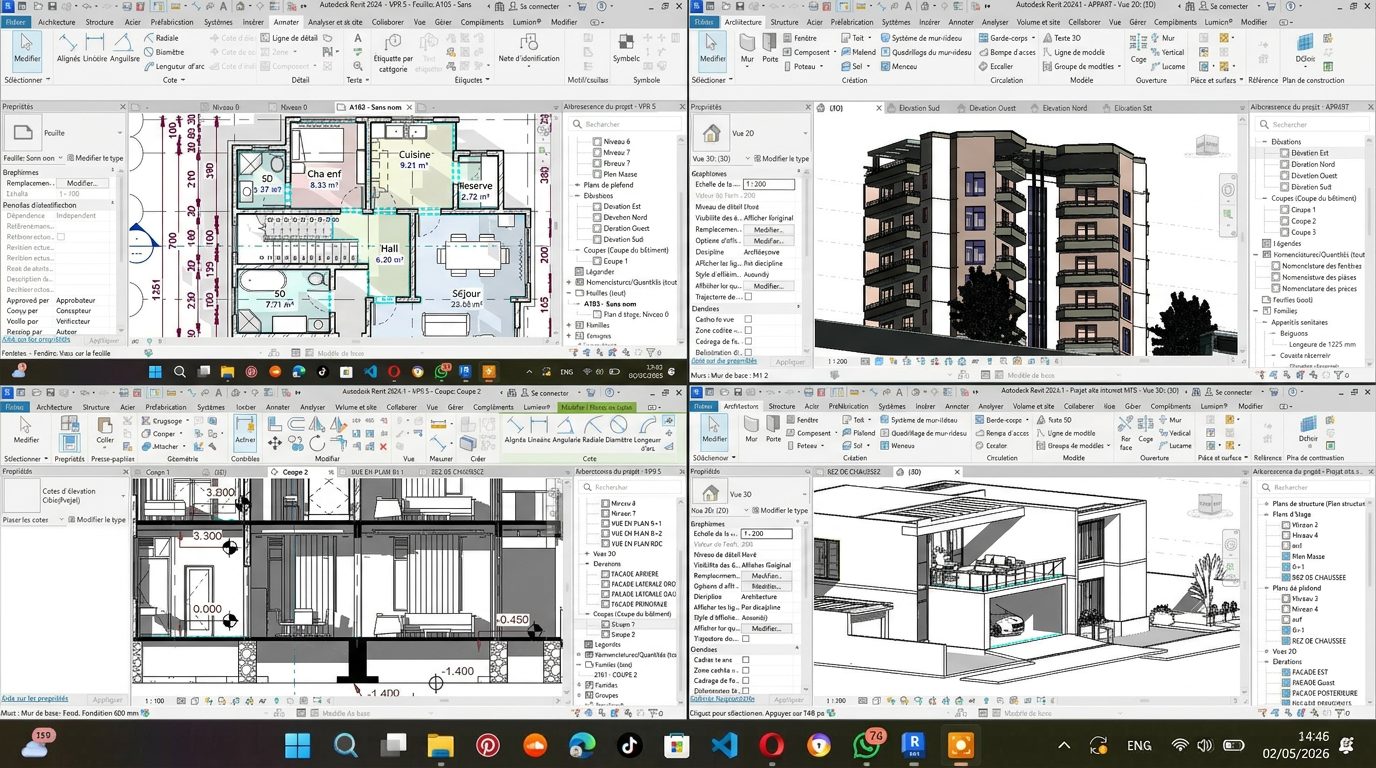Select the Diamètre dimension tool in Coupe 2 window
The width and height of the screenshot is (1376, 768).
[618, 428]
